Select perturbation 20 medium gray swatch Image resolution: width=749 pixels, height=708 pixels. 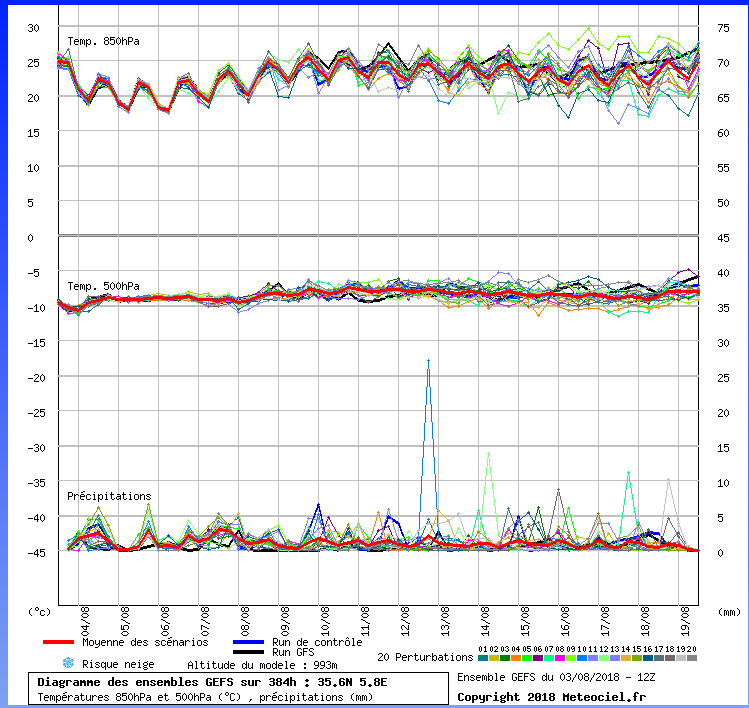692,658
